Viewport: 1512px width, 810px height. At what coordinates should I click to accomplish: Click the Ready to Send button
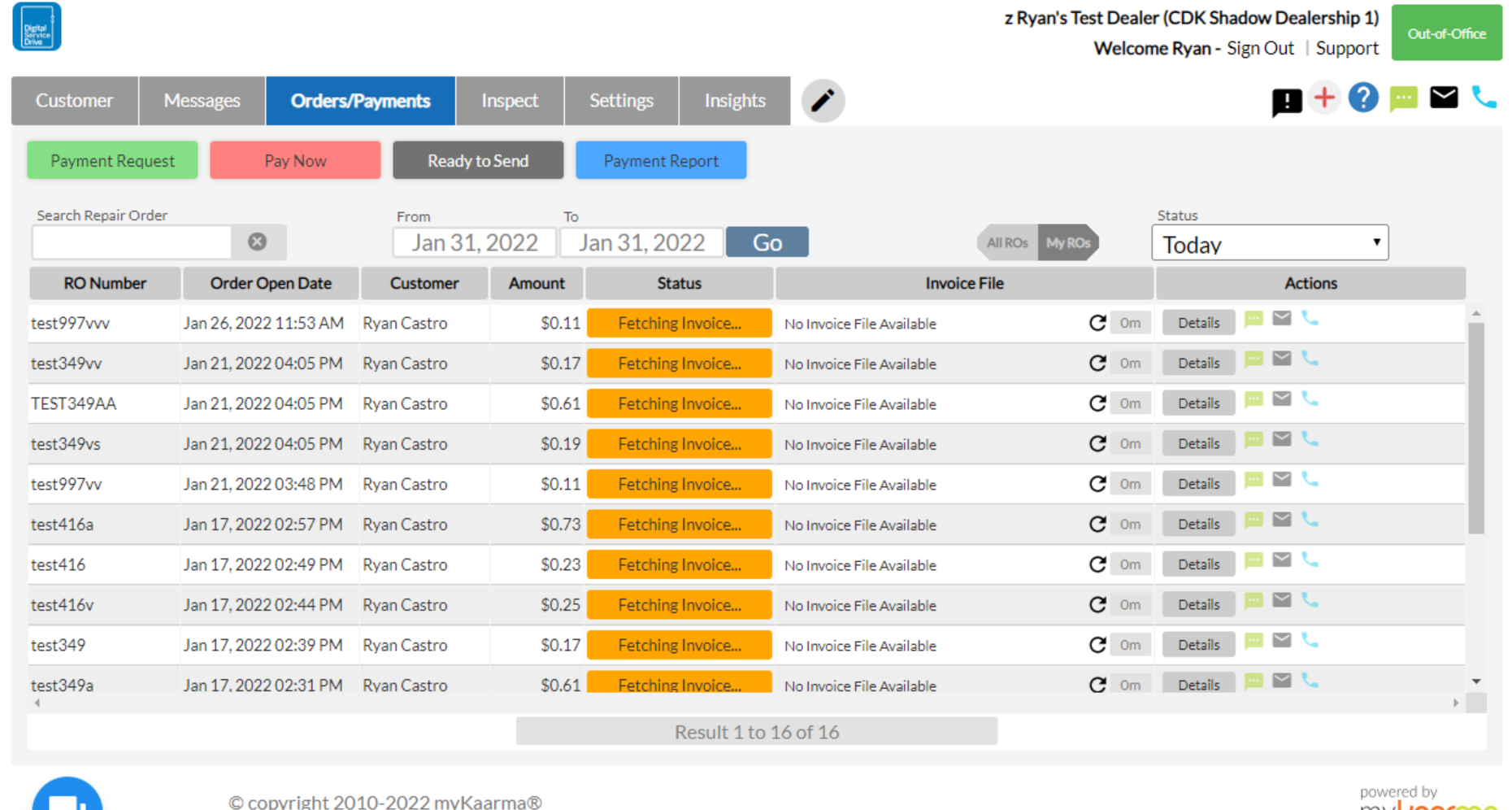[478, 160]
